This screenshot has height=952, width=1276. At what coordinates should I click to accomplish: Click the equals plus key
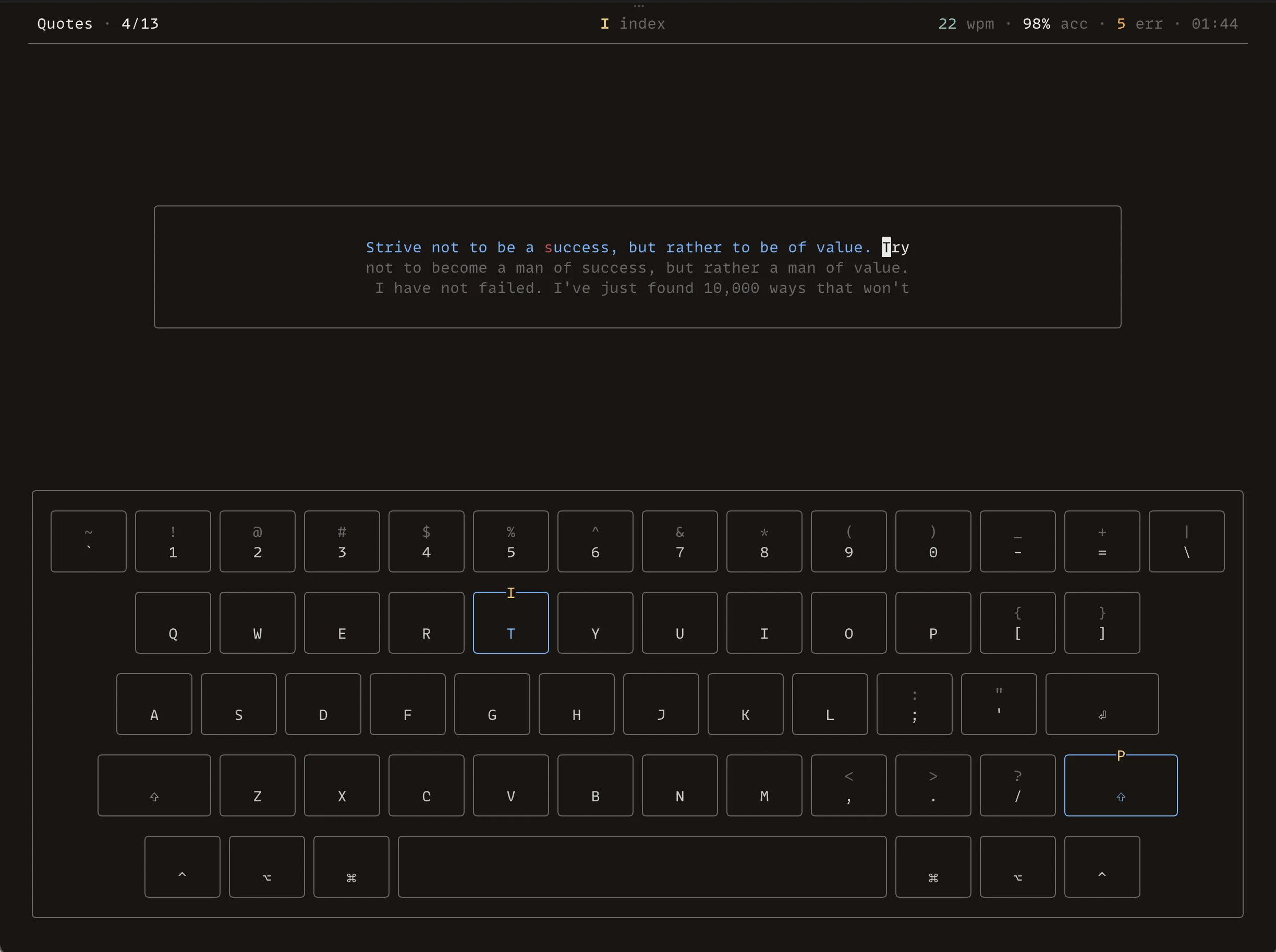point(1102,541)
